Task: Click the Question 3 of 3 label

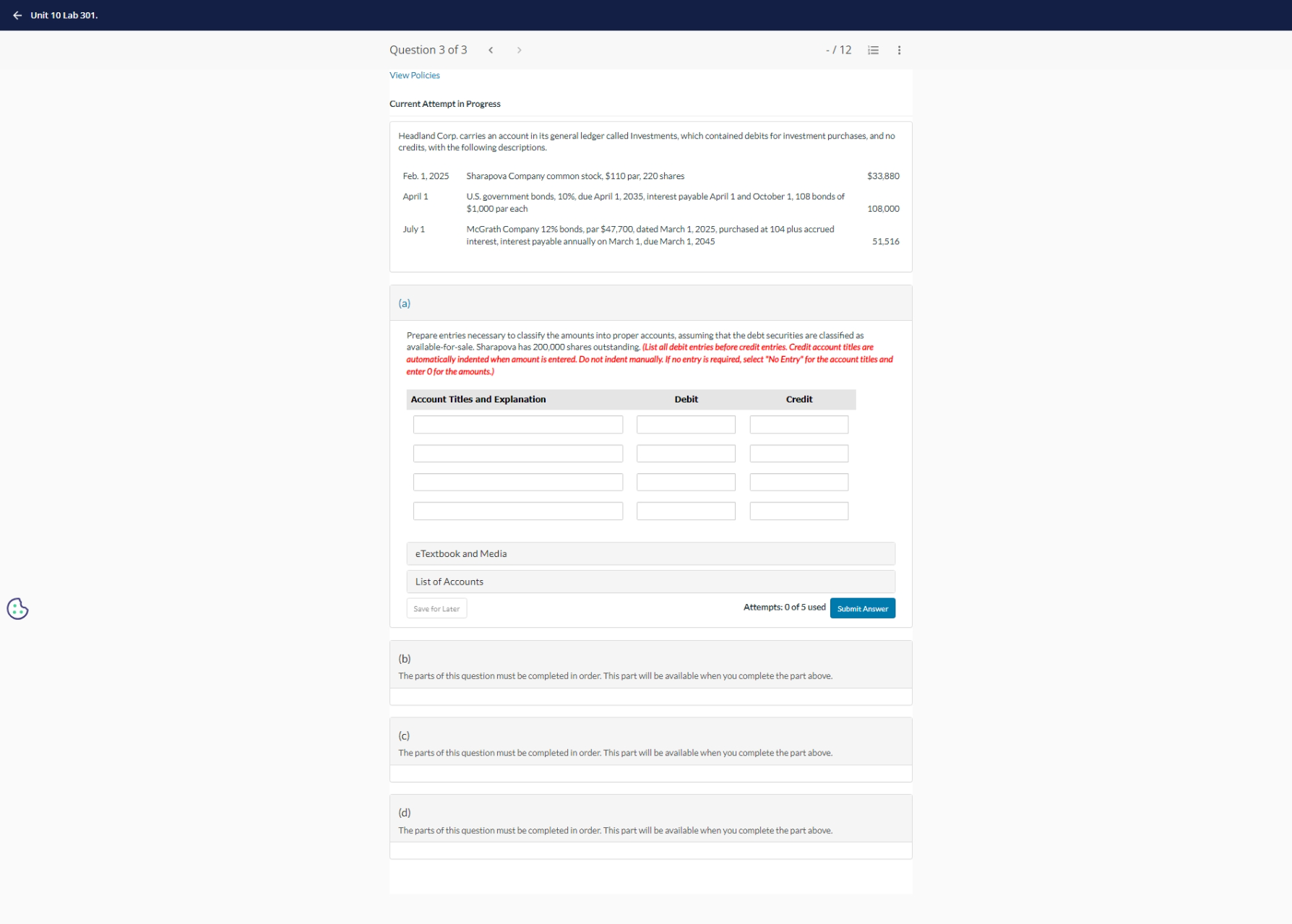Action: point(428,50)
